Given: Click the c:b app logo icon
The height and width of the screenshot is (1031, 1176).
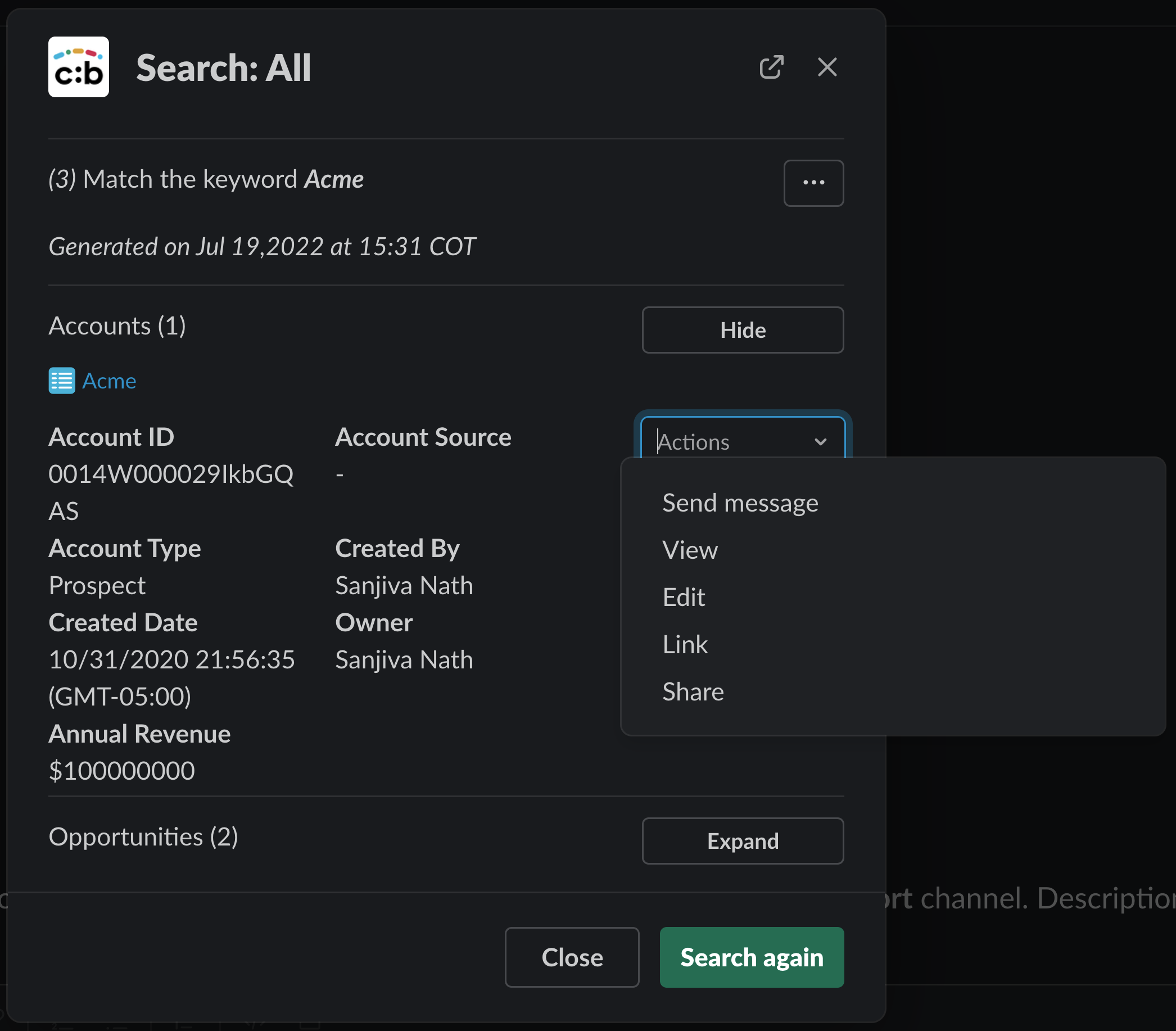Looking at the screenshot, I should [x=78, y=67].
